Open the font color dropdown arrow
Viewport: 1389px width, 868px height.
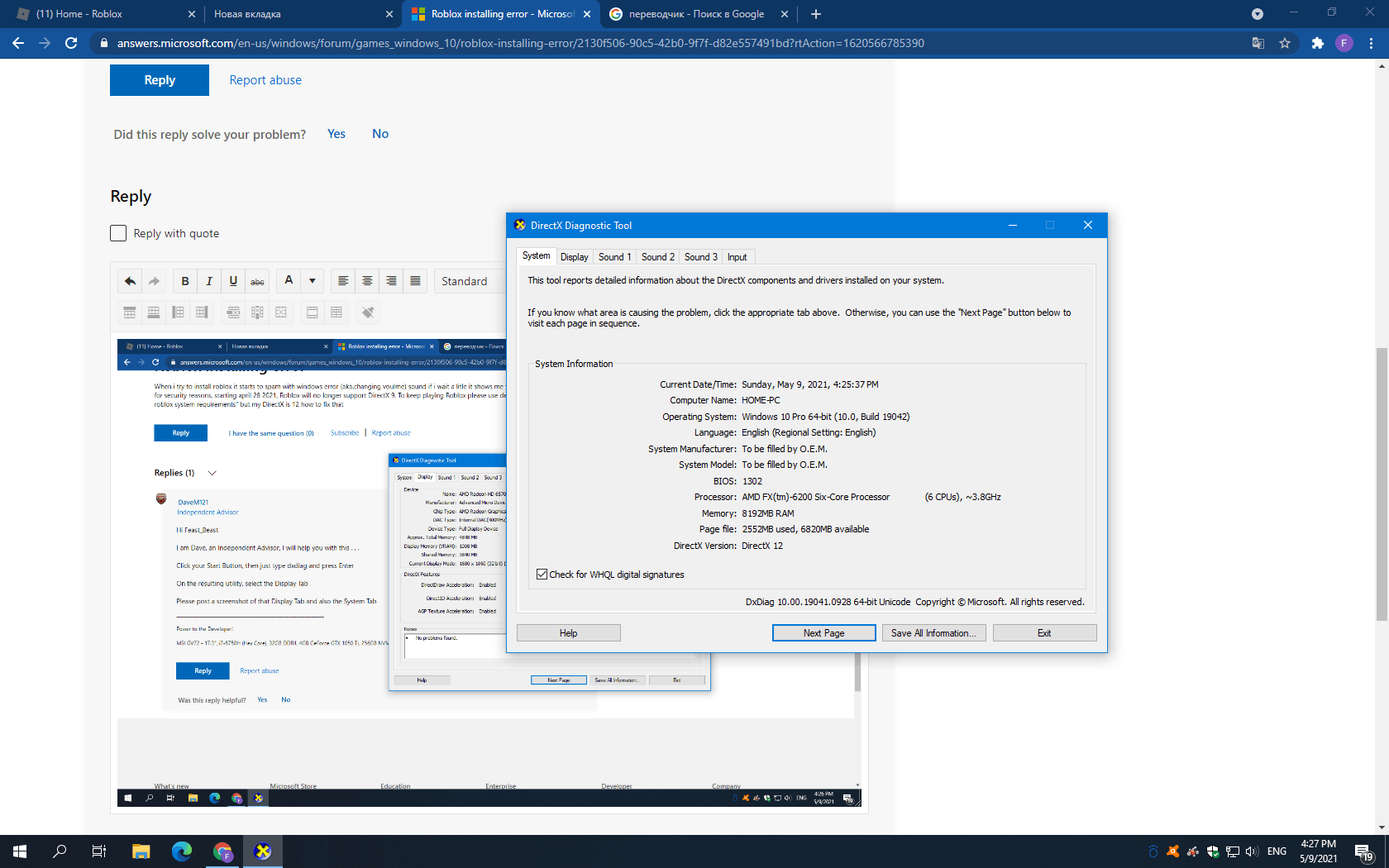(313, 281)
